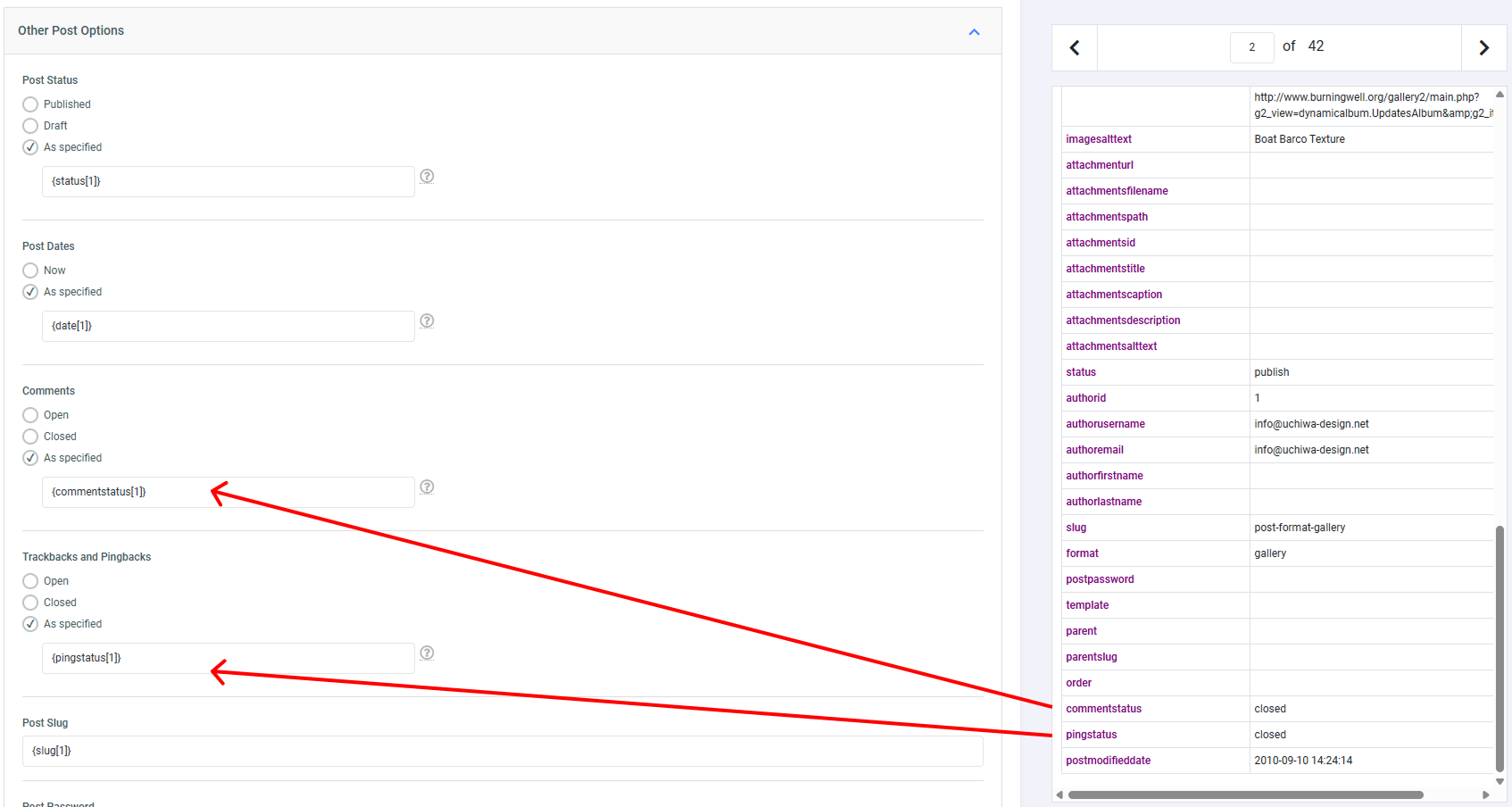1512x807 pixels.
Task: Go to previous record arrow
Action: [1075, 48]
